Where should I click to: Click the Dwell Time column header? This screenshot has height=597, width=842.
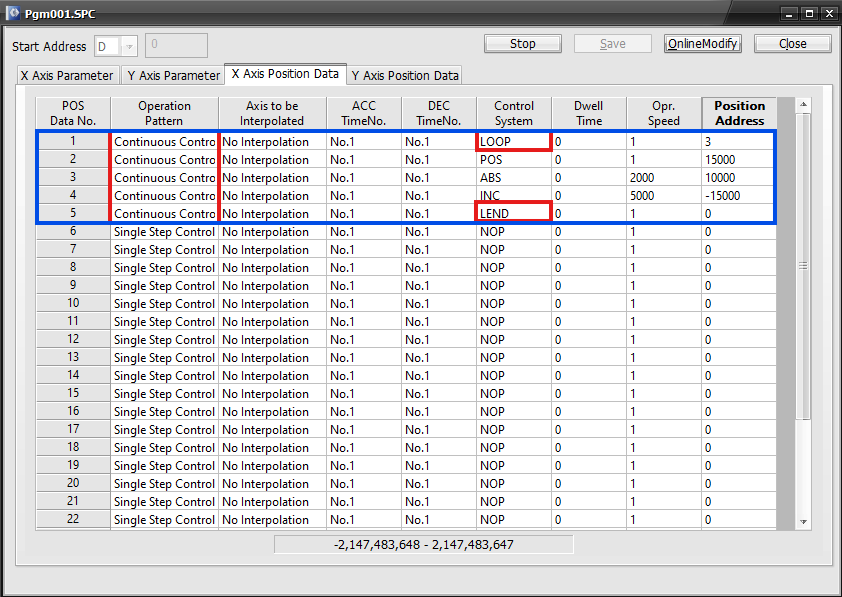coord(589,113)
